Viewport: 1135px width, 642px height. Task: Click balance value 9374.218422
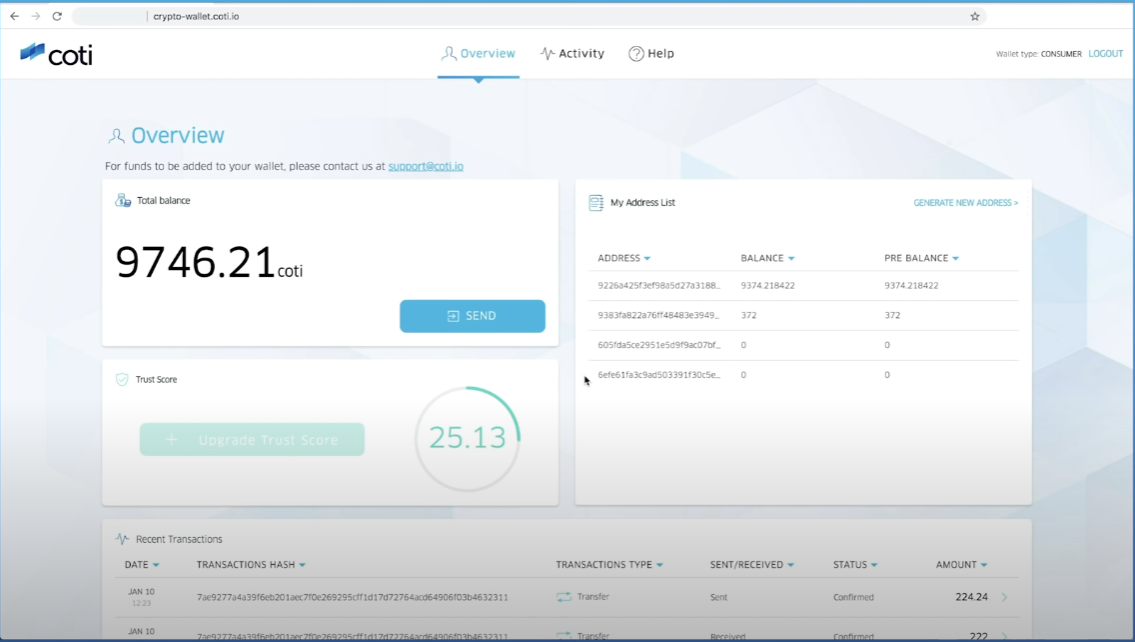(768, 286)
